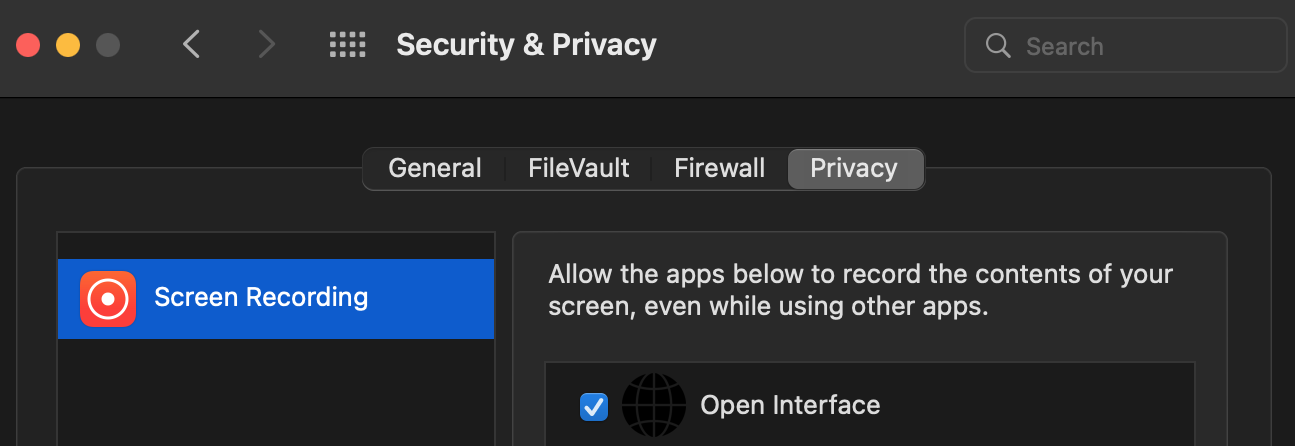Viewport: 1295px width, 446px height.
Task: Switch to the Firewall tab
Action: [x=720, y=168]
